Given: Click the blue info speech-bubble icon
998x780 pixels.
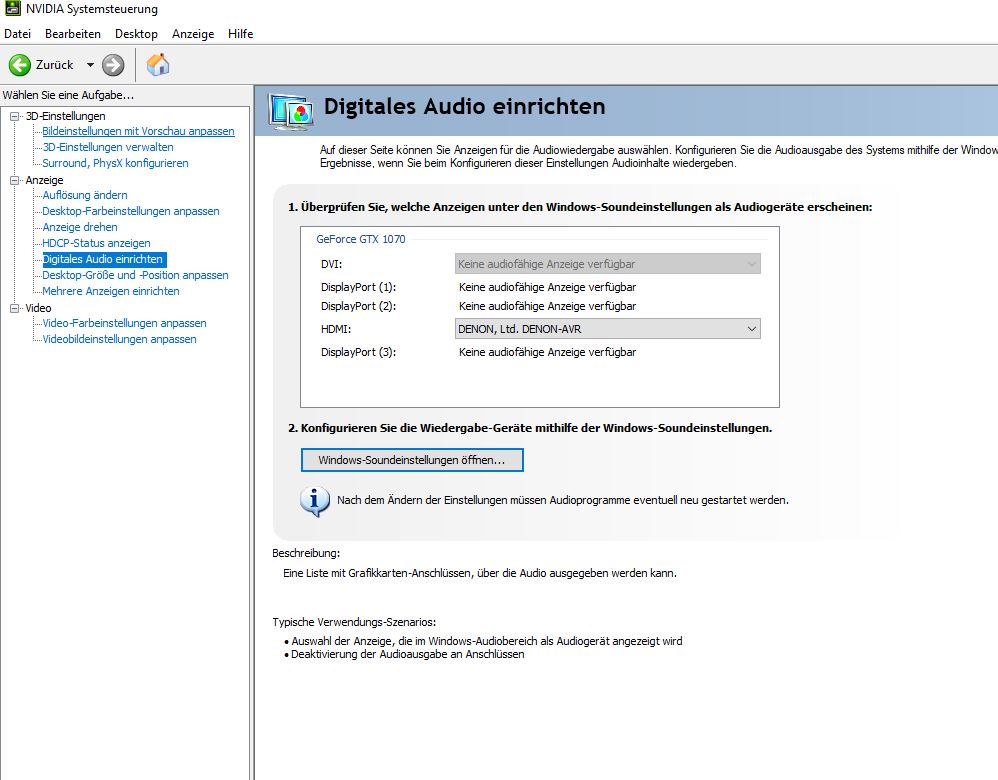Looking at the screenshot, I should (315, 501).
